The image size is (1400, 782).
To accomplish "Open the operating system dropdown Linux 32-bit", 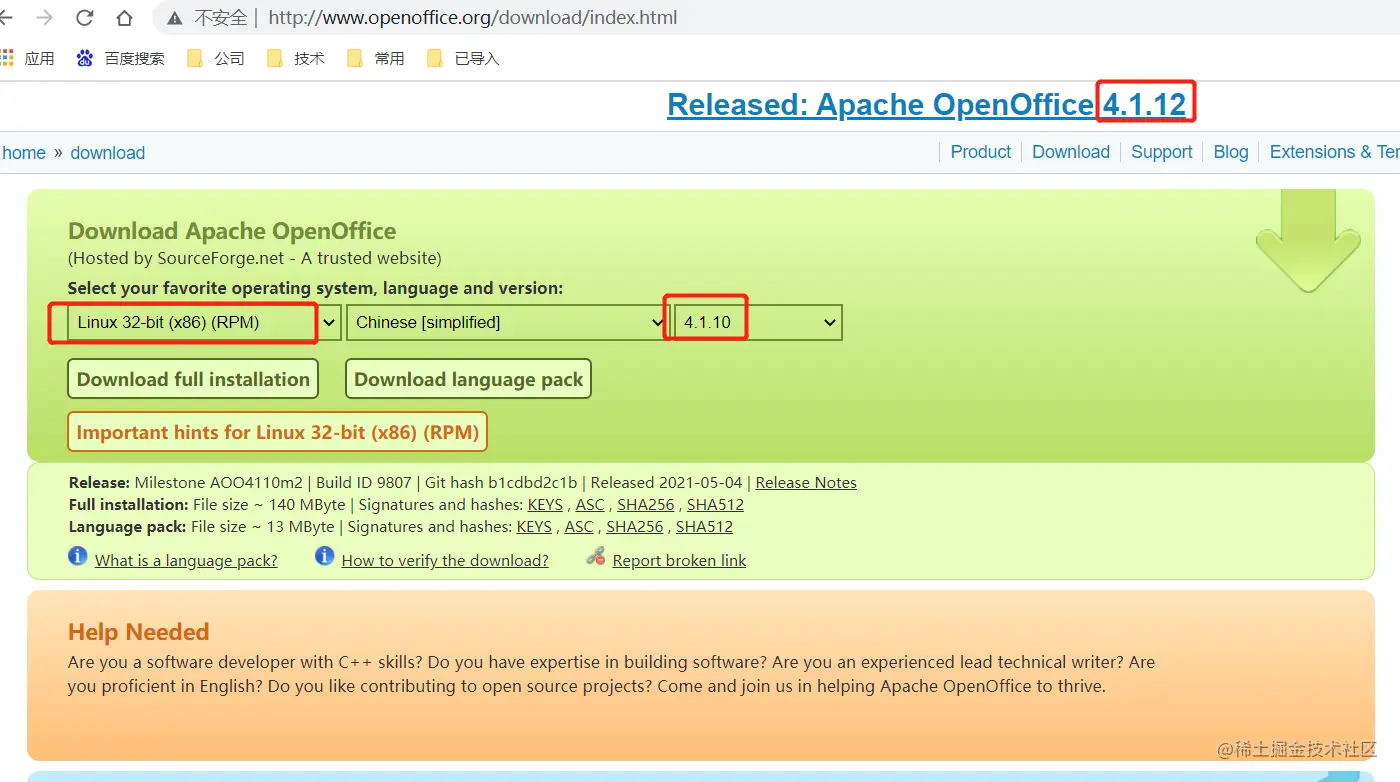I will [204, 322].
